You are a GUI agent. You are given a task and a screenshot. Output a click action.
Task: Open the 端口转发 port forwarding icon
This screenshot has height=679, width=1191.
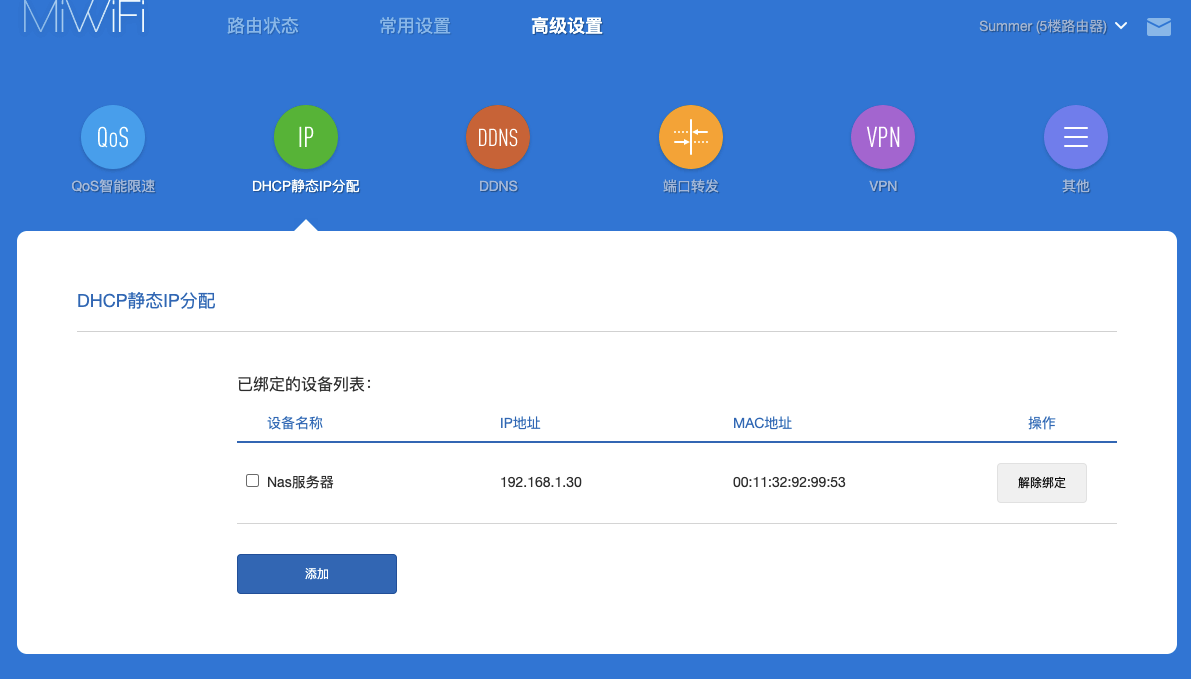pos(691,138)
